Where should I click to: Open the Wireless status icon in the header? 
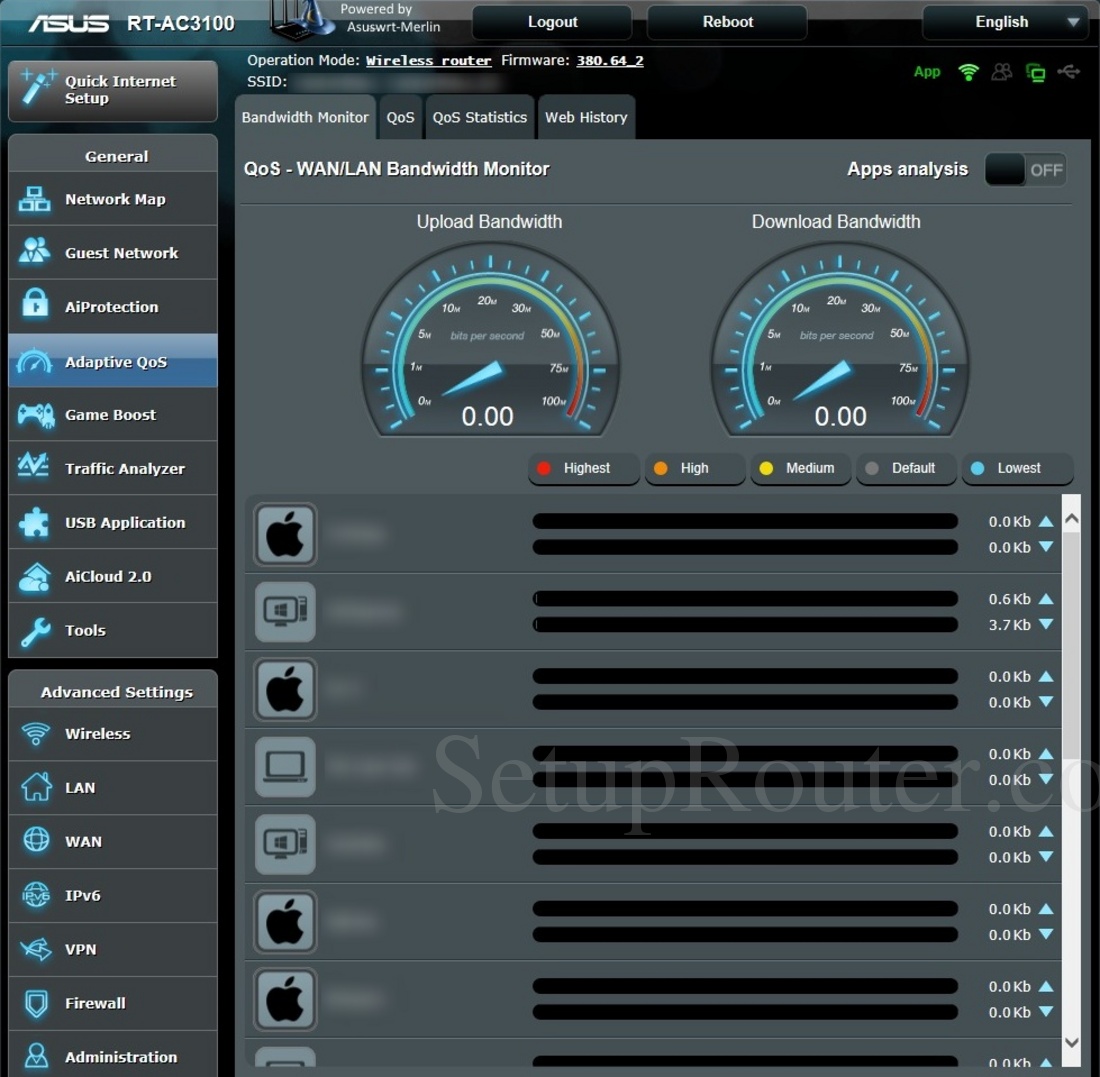(x=968, y=71)
